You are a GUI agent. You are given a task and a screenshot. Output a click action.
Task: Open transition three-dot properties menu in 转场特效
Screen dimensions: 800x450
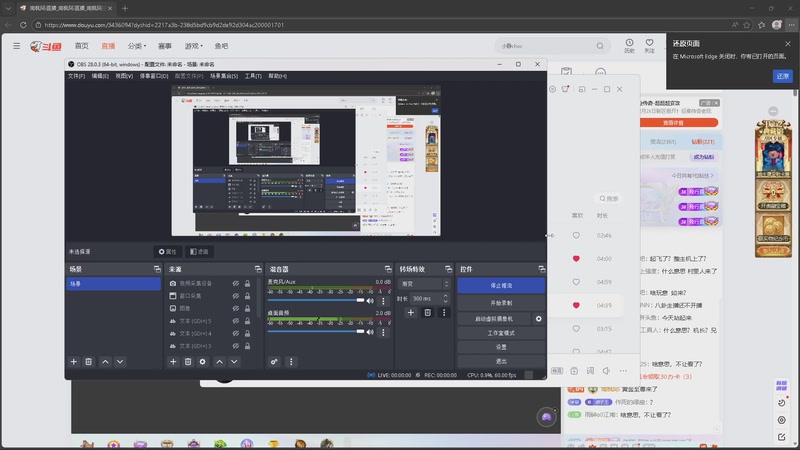click(x=444, y=312)
